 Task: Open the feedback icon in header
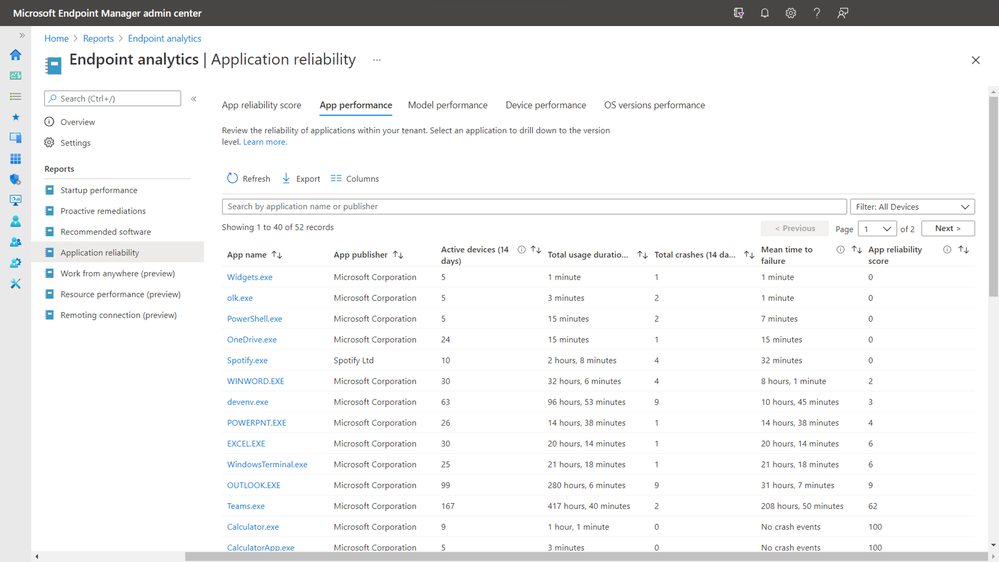(843, 13)
